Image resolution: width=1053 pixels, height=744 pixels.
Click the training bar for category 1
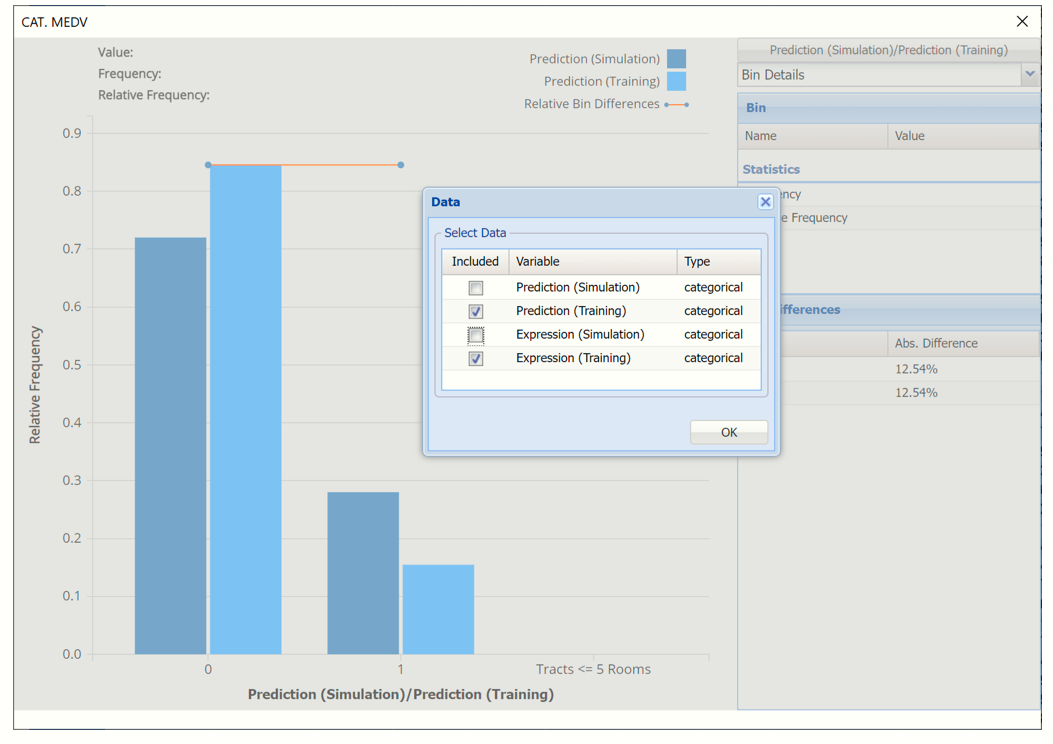438,609
